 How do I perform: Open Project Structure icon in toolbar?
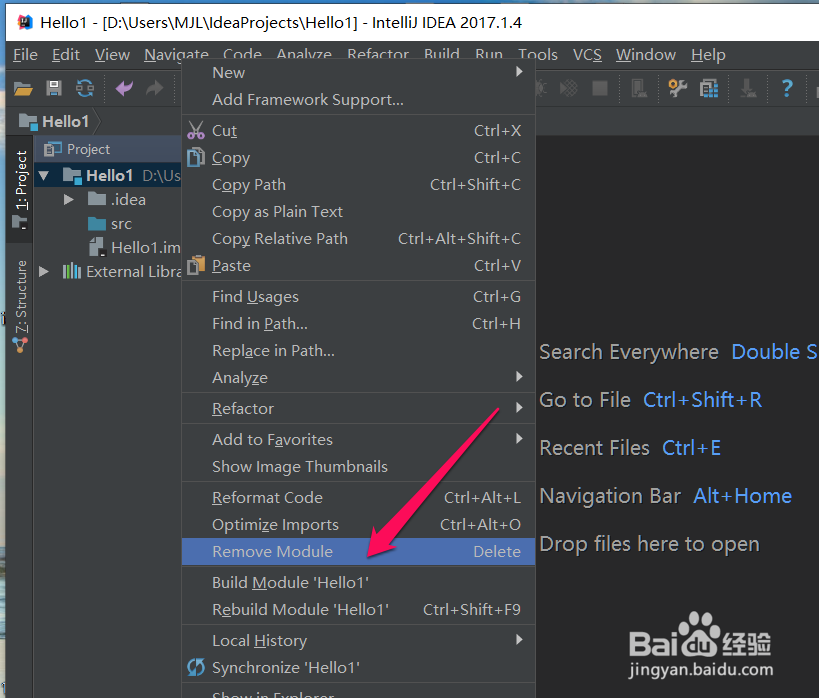click(x=709, y=88)
